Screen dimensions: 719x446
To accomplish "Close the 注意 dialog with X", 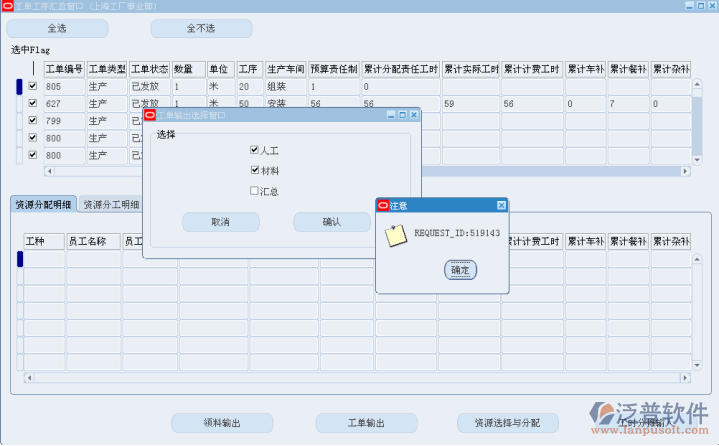I will (x=501, y=205).
